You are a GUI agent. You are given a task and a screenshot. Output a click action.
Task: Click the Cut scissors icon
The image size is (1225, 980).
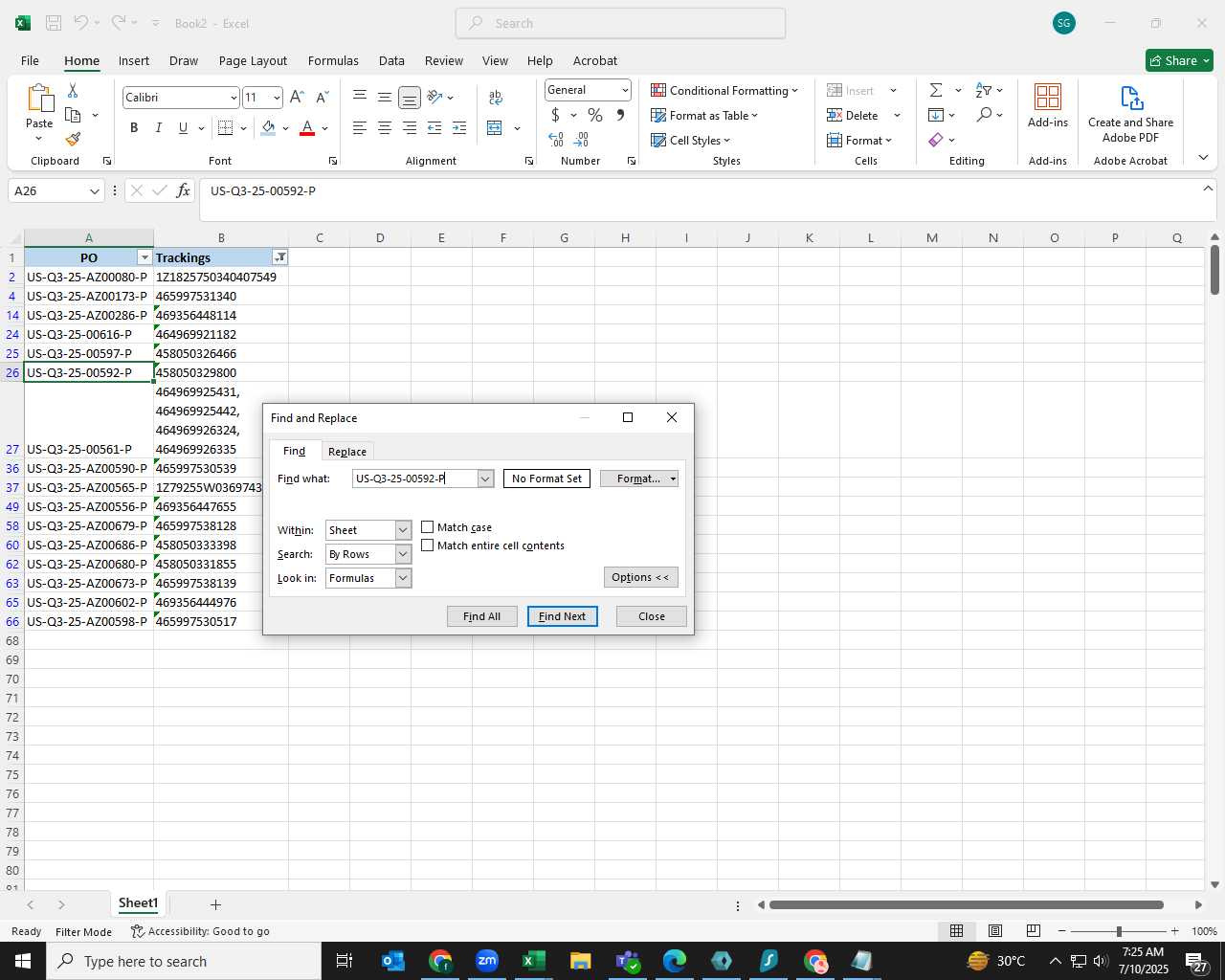pos(73,90)
